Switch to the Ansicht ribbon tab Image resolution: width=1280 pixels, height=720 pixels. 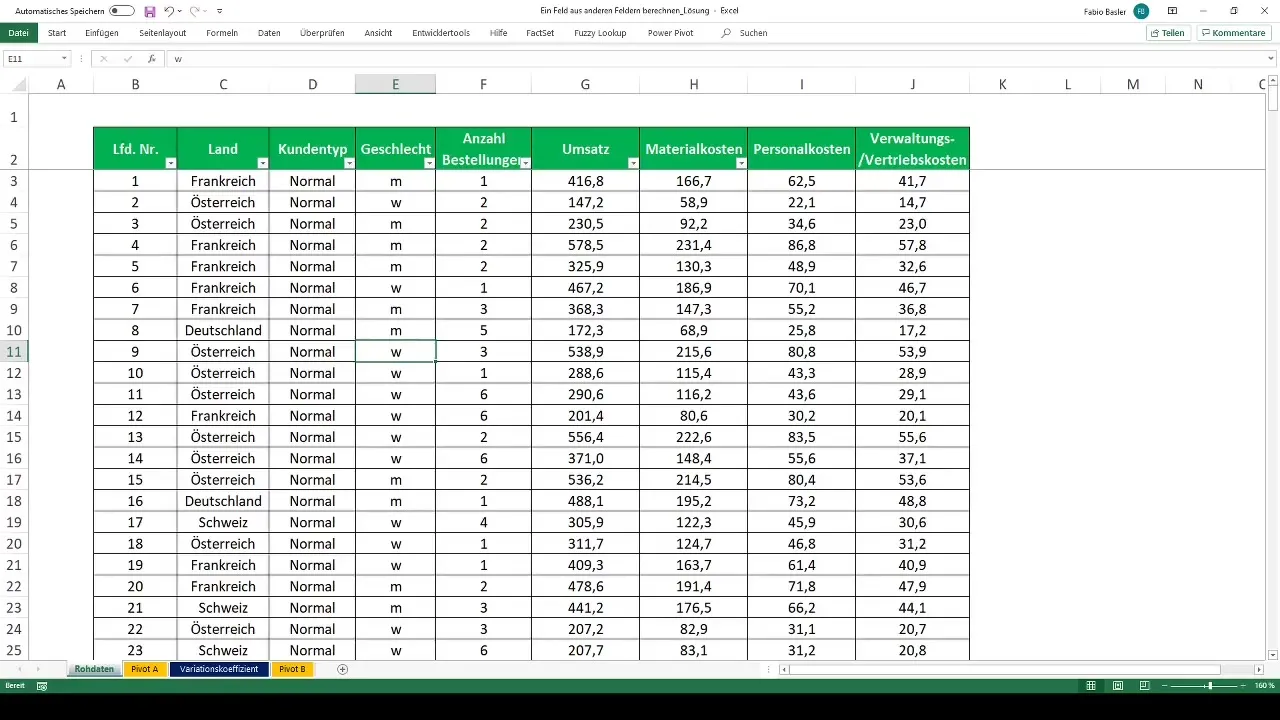coord(378,33)
